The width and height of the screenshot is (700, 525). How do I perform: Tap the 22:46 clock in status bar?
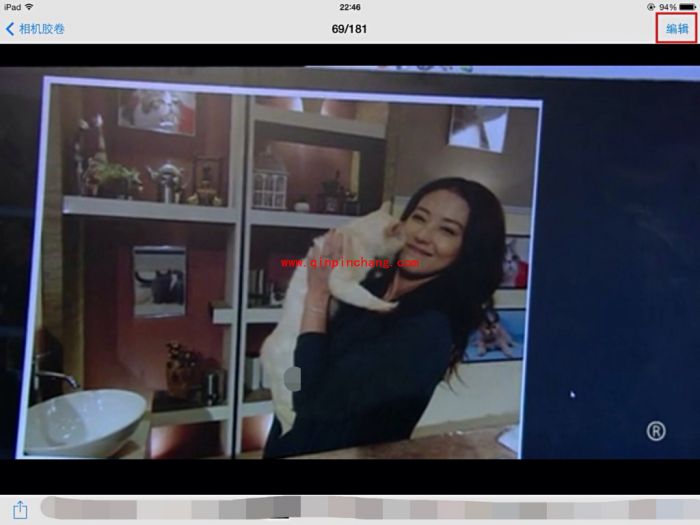349,7
